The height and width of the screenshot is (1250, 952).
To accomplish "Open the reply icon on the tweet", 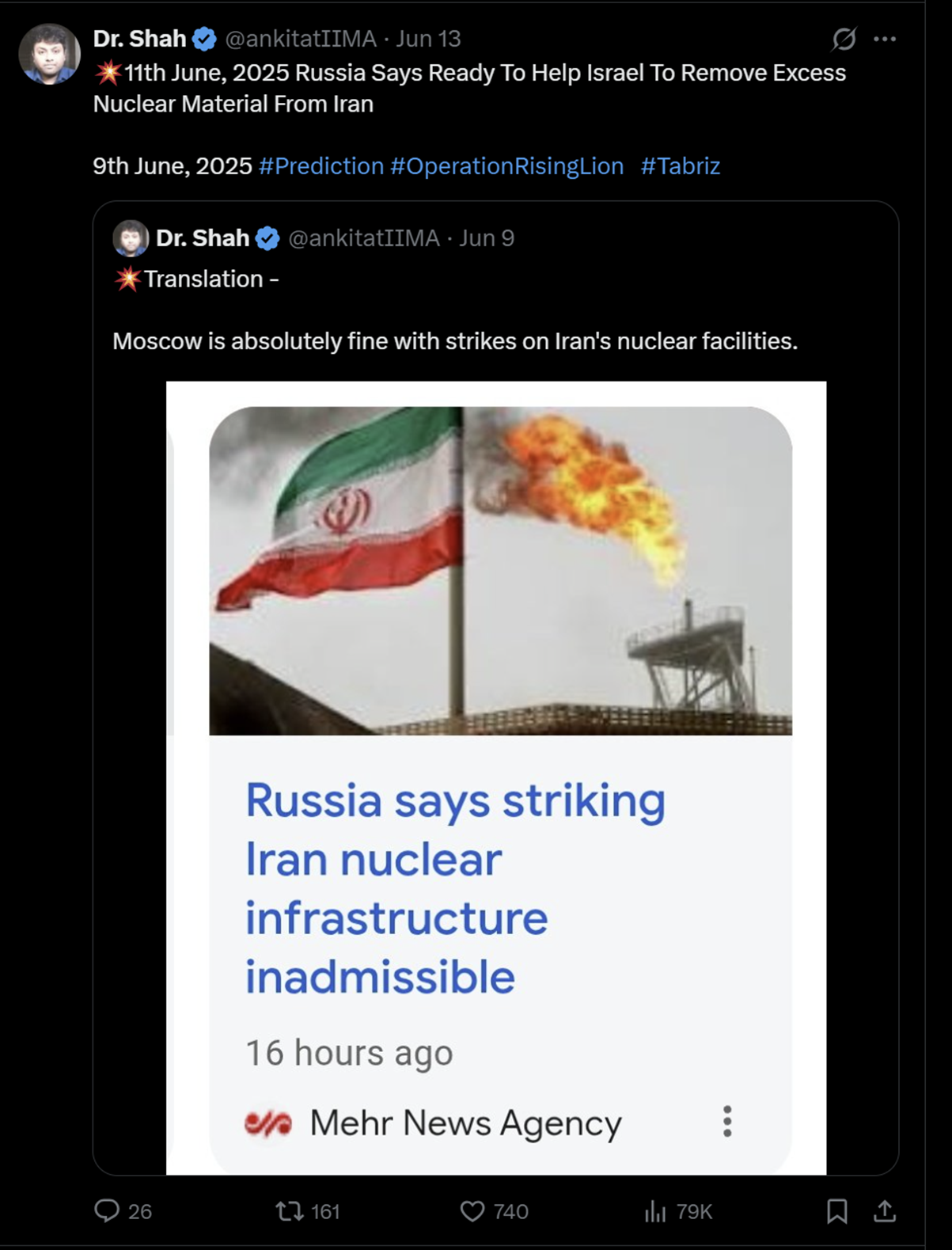I will (112, 1211).
